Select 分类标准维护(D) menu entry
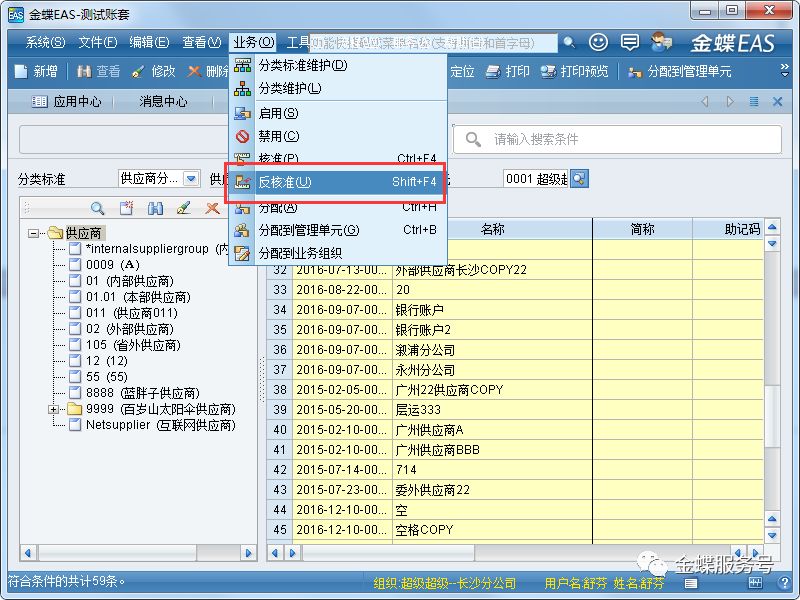Image resolution: width=800 pixels, height=600 pixels. coord(338,65)
